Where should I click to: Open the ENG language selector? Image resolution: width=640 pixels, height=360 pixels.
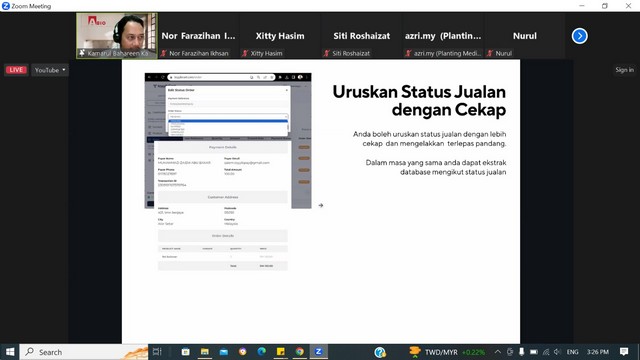pos(572,352)
